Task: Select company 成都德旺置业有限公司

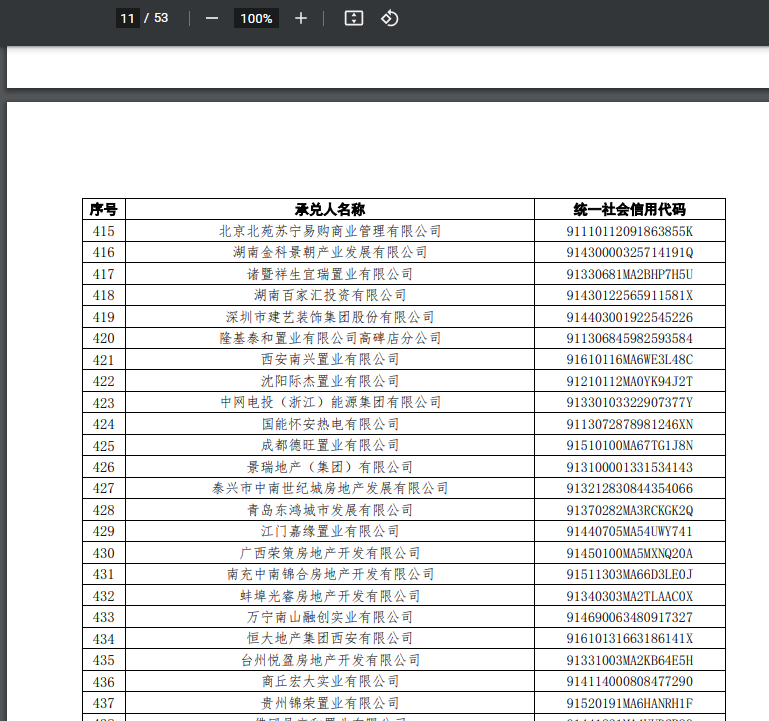Action: pyautogui.click(x=330, y=445)
